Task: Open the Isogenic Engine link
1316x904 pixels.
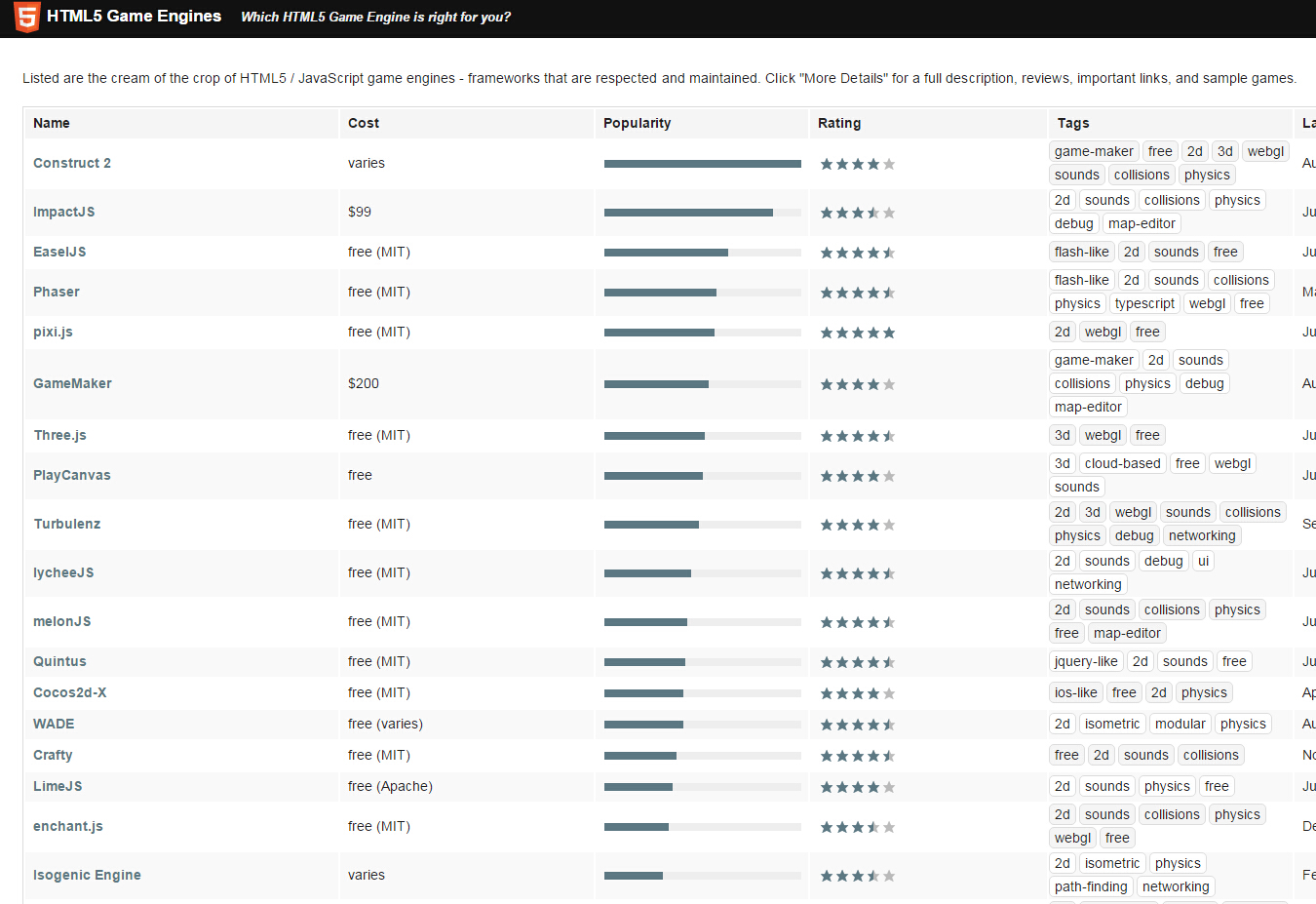Action: point(87,875)
